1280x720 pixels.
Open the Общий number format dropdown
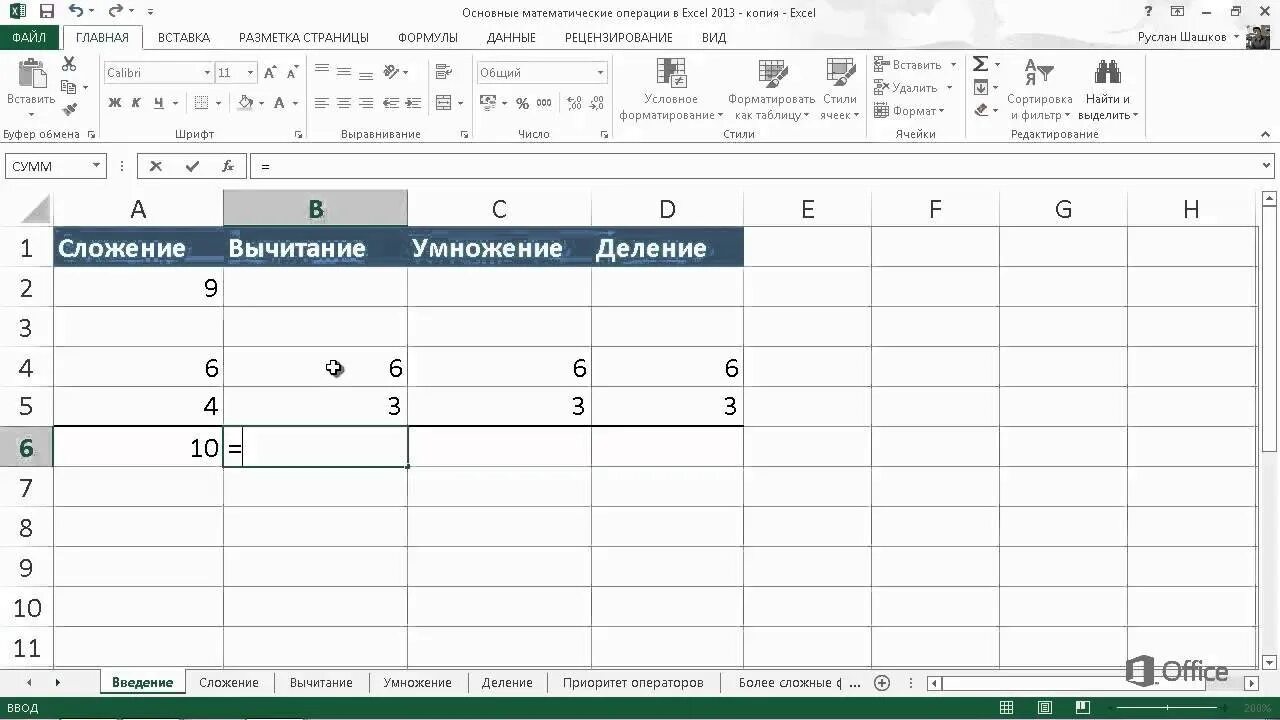pyautogui.click(x=600, y=73)
